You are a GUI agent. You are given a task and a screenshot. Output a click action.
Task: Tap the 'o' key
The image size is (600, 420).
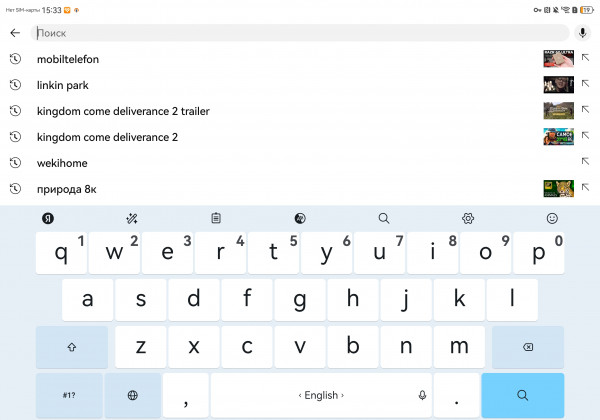486,252
